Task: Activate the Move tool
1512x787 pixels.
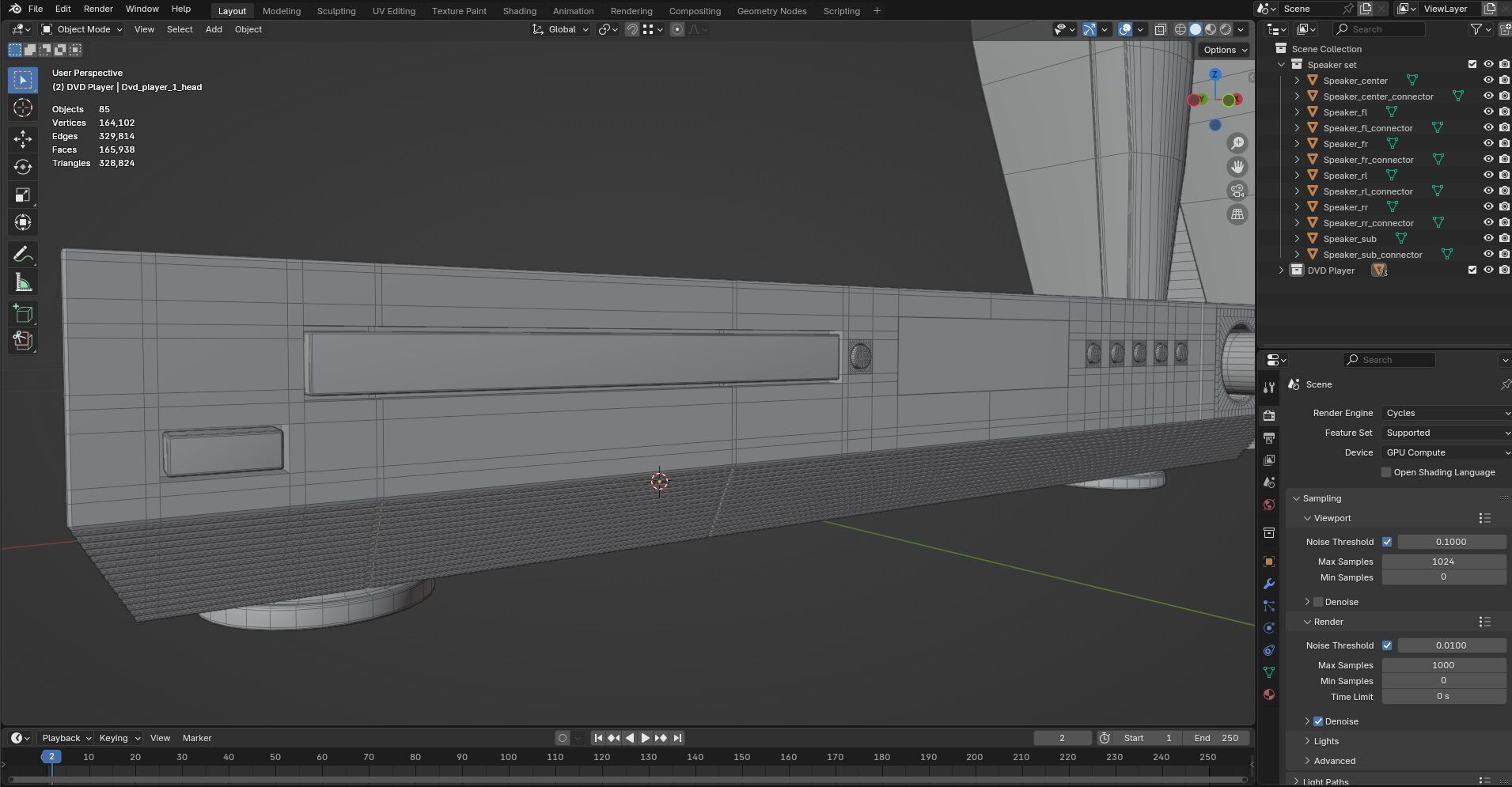Action: click(23, 139)
